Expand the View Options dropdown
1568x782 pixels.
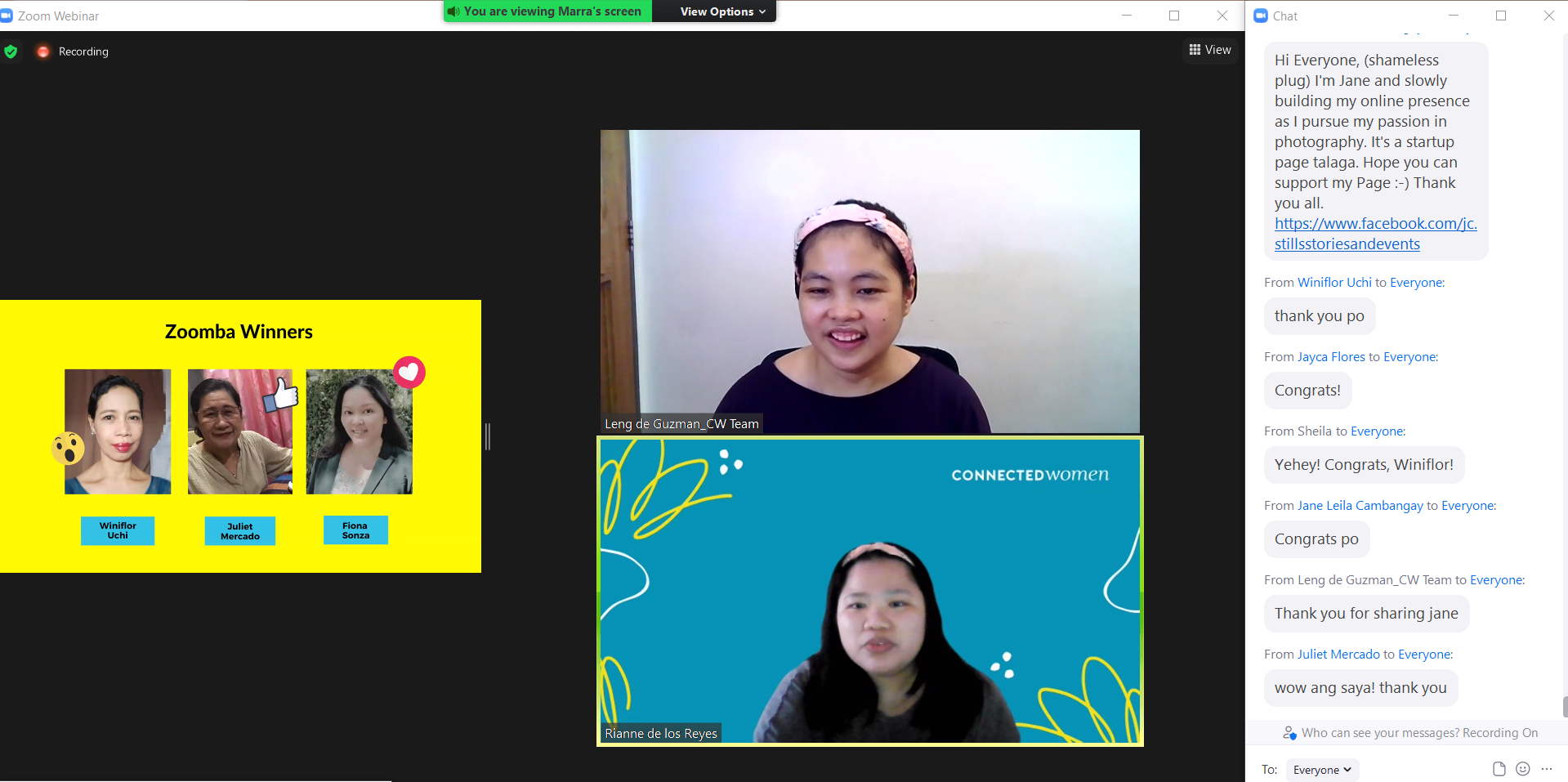tap(723, 11)
